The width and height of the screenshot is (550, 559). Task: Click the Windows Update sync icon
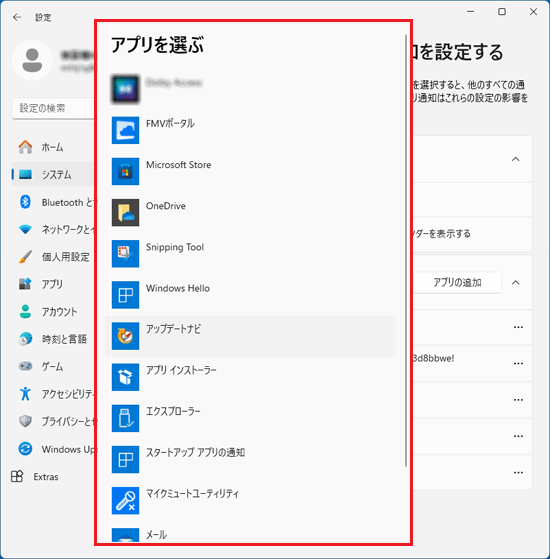[25, 448]
